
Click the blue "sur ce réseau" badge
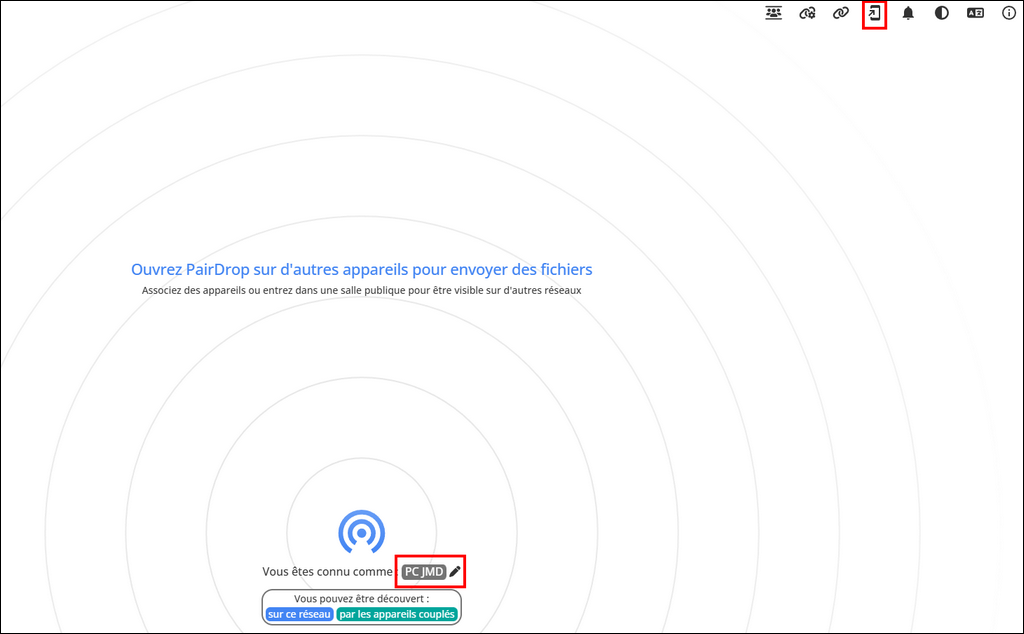pyautogui.click(x=299, y=614)
